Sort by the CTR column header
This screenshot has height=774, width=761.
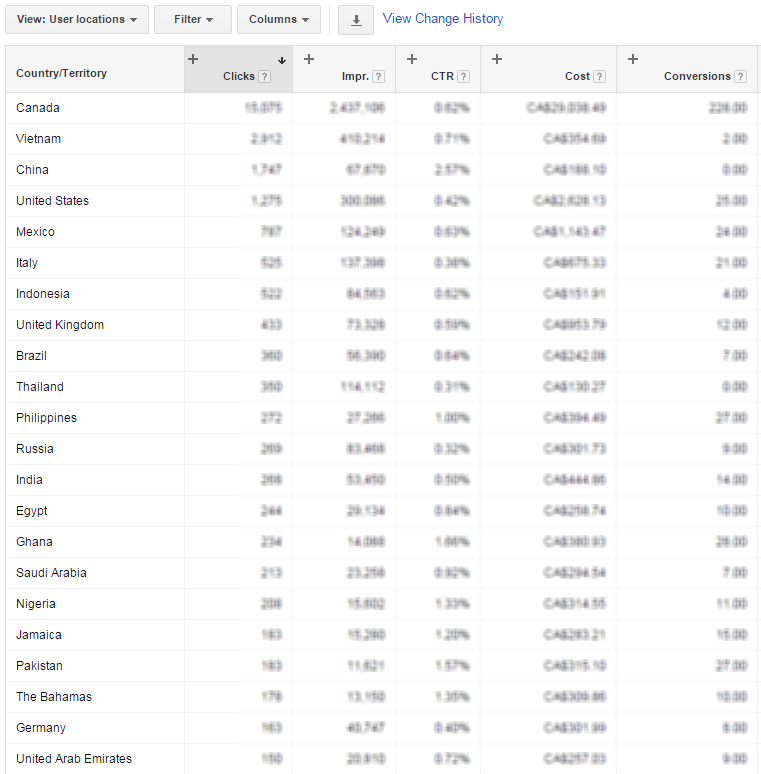point(442,77)
